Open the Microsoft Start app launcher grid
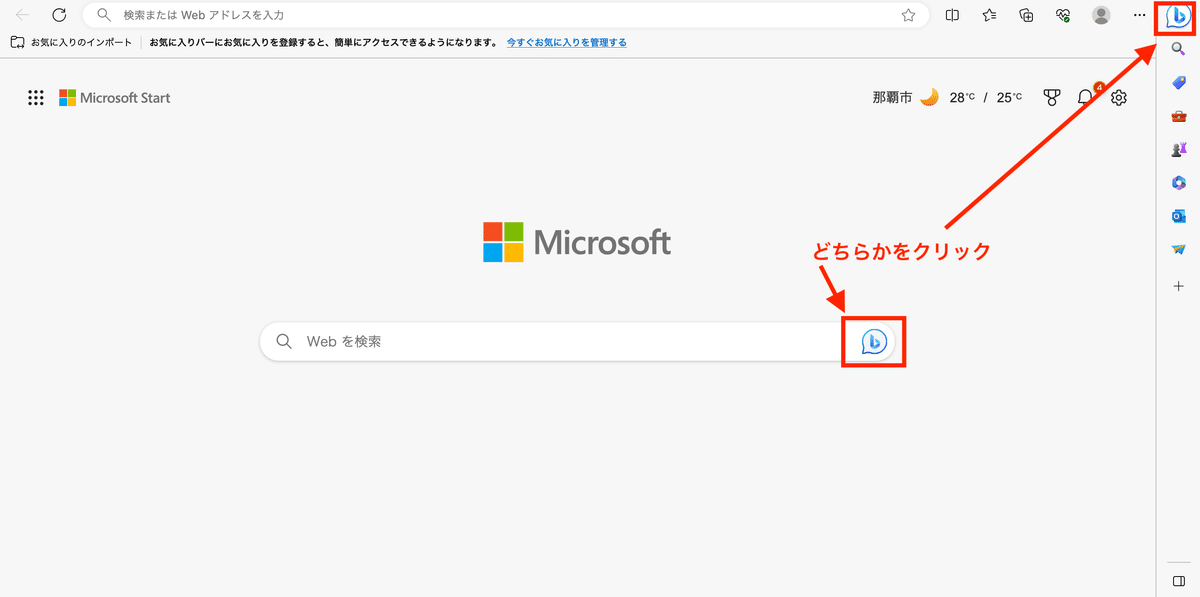 pyautogui.click(x=36, y=98)
